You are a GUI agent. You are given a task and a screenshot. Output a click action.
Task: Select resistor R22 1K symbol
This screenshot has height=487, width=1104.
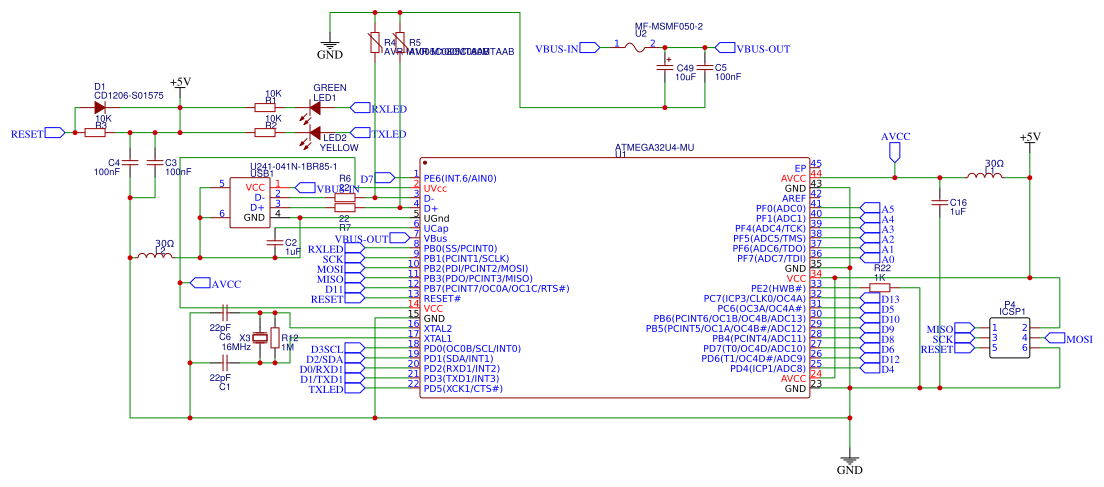[x=879, y=287]
